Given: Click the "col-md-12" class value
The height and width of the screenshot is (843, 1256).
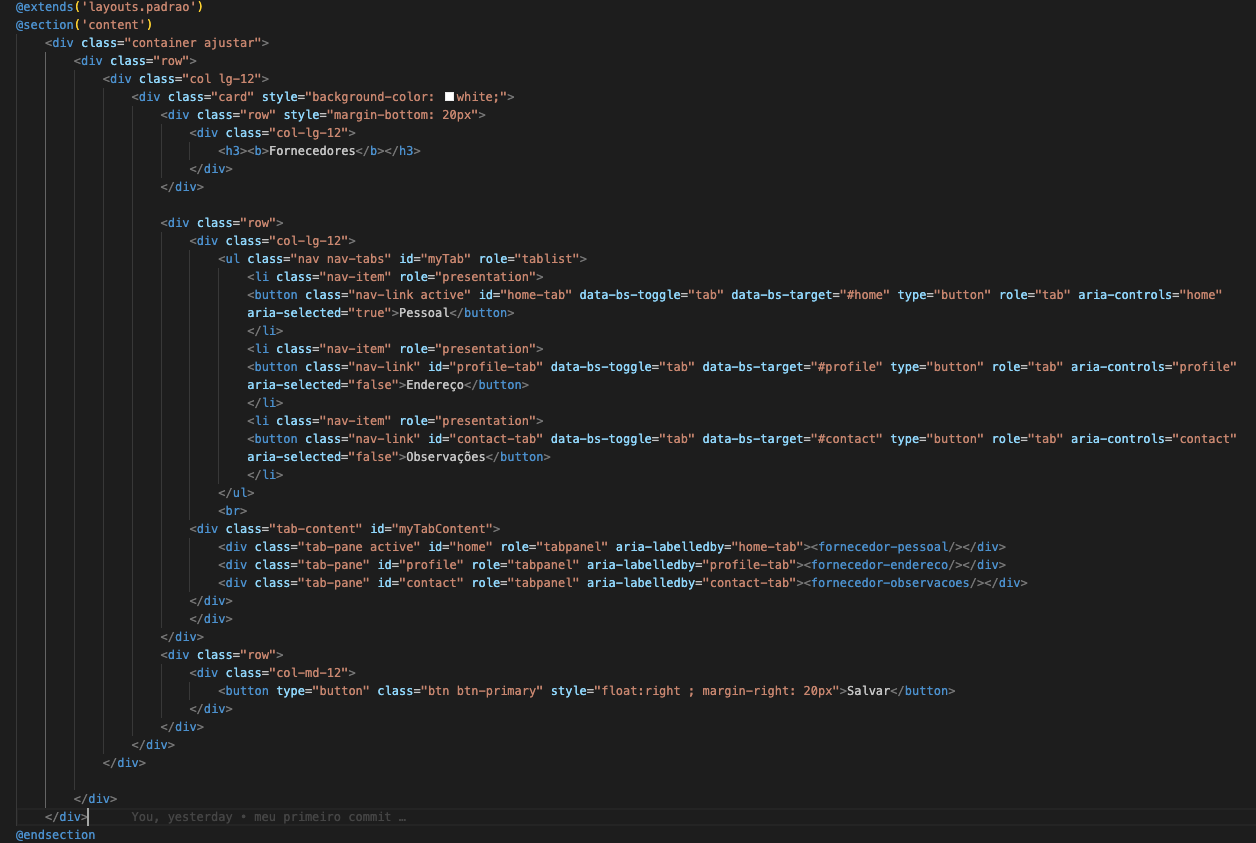Looking at the screenshot, I should [x=309, y=673].
